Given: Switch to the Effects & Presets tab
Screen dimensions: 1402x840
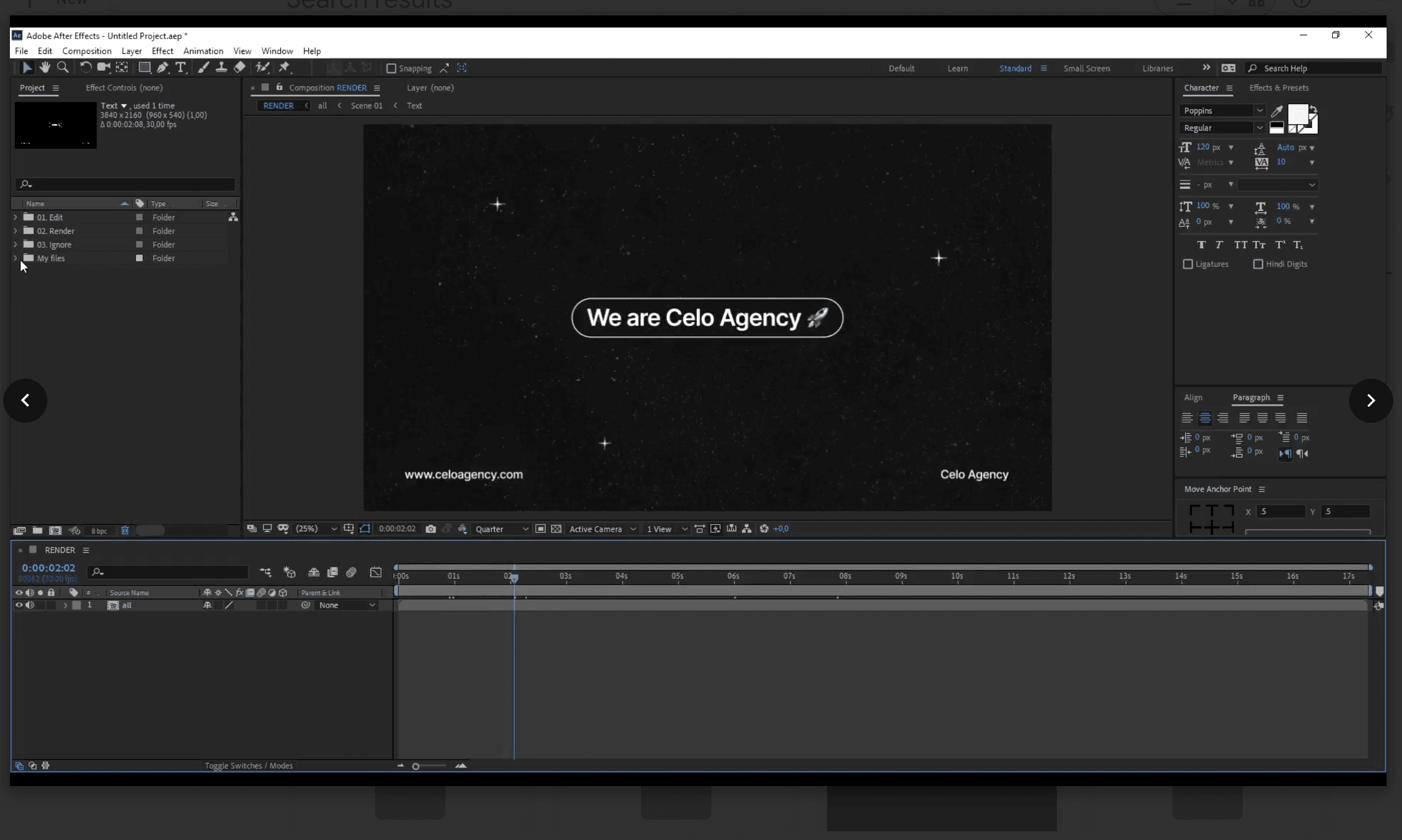Looking at the screenshot, I should pos(1279,88).
